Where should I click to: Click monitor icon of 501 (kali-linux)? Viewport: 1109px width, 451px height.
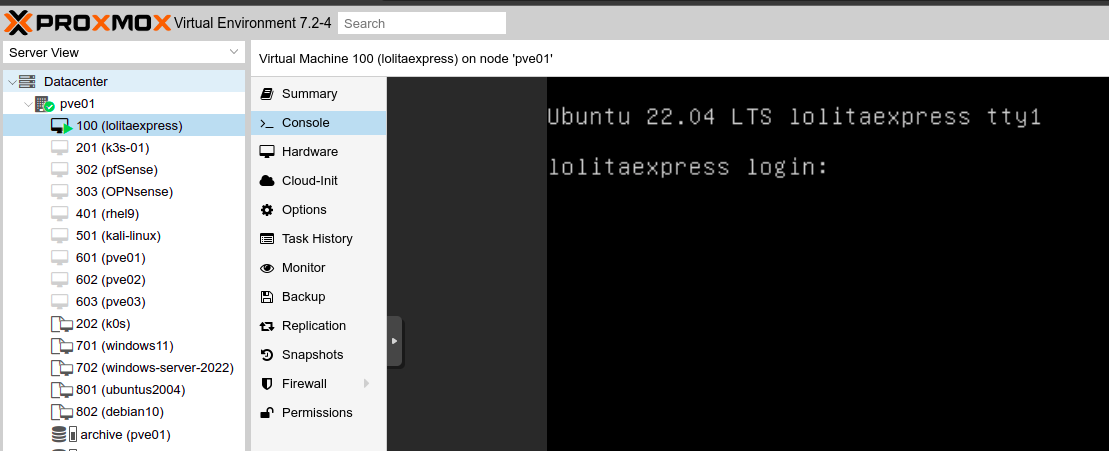click(x=60, y=235)
